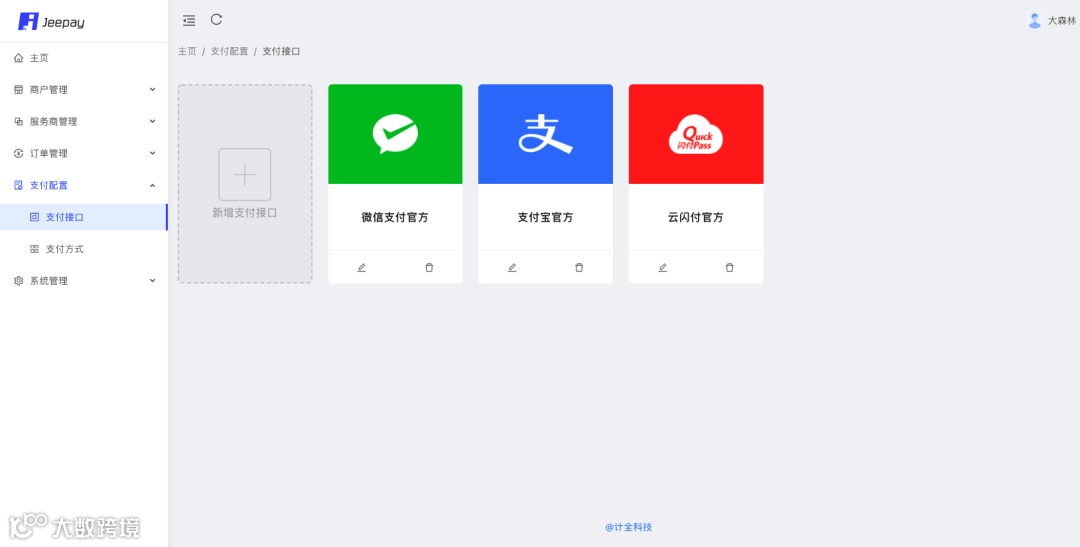Collapse sidebar with the menu fold icon
This screenshot has height=547, width=1080.
point(189,21)
